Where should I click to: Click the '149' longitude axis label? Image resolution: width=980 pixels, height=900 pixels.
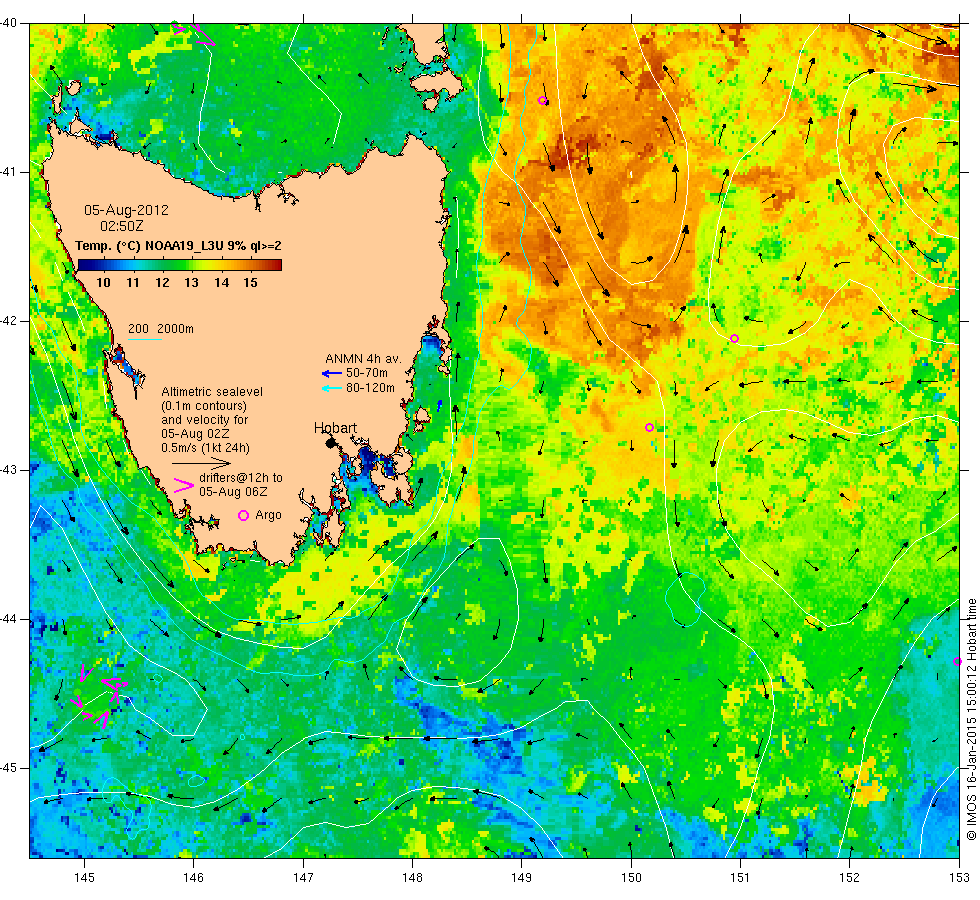pos(521,878)
